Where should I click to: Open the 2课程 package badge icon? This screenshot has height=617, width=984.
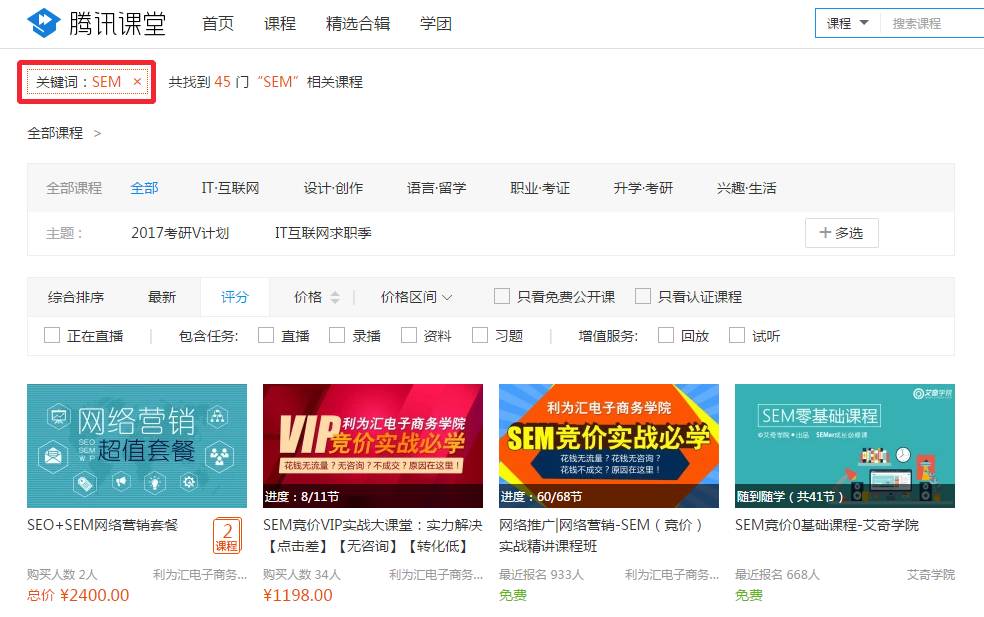[x=227, y=535]
